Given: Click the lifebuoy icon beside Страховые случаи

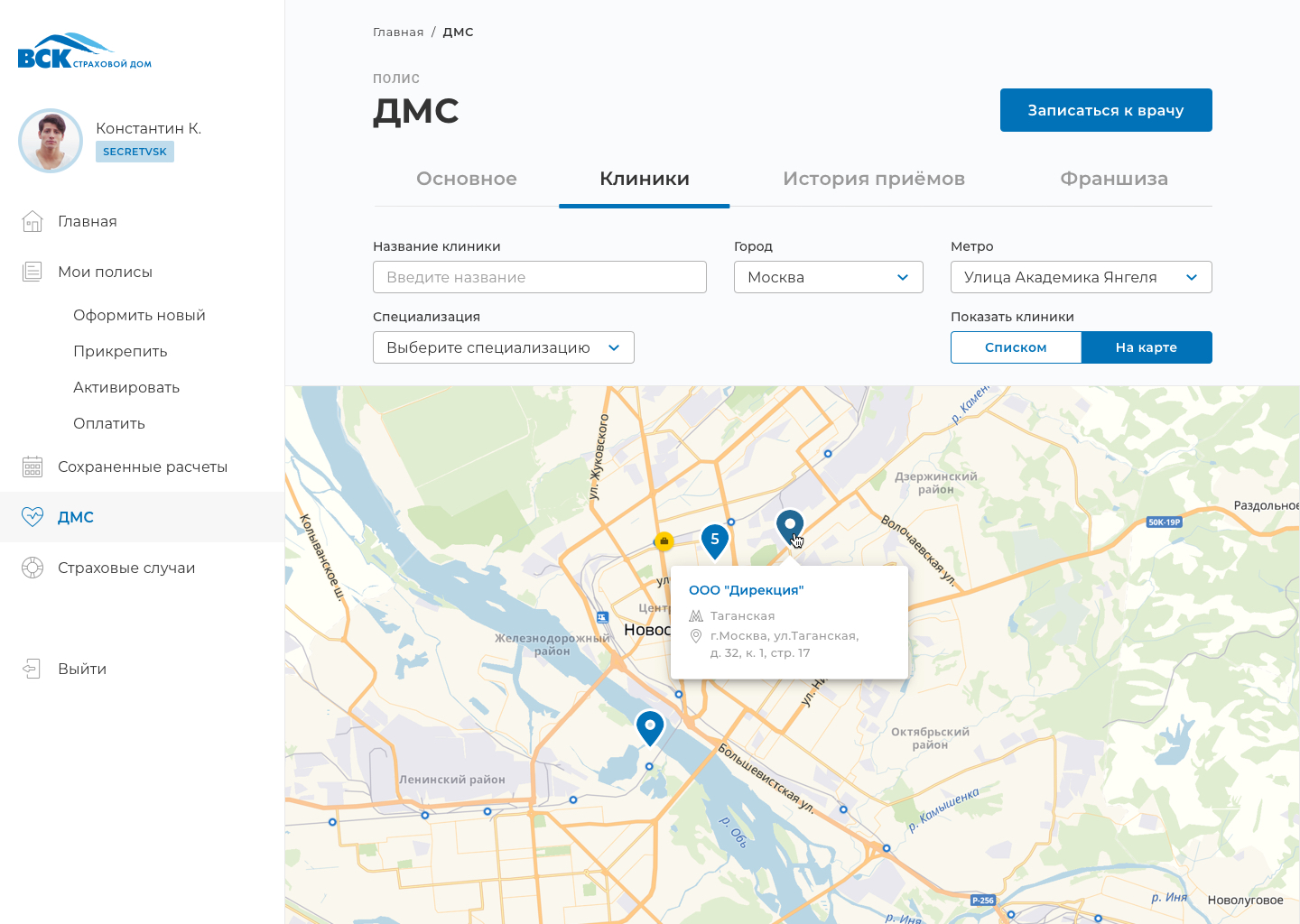Looking at the screenshot, I should (32, 568).
